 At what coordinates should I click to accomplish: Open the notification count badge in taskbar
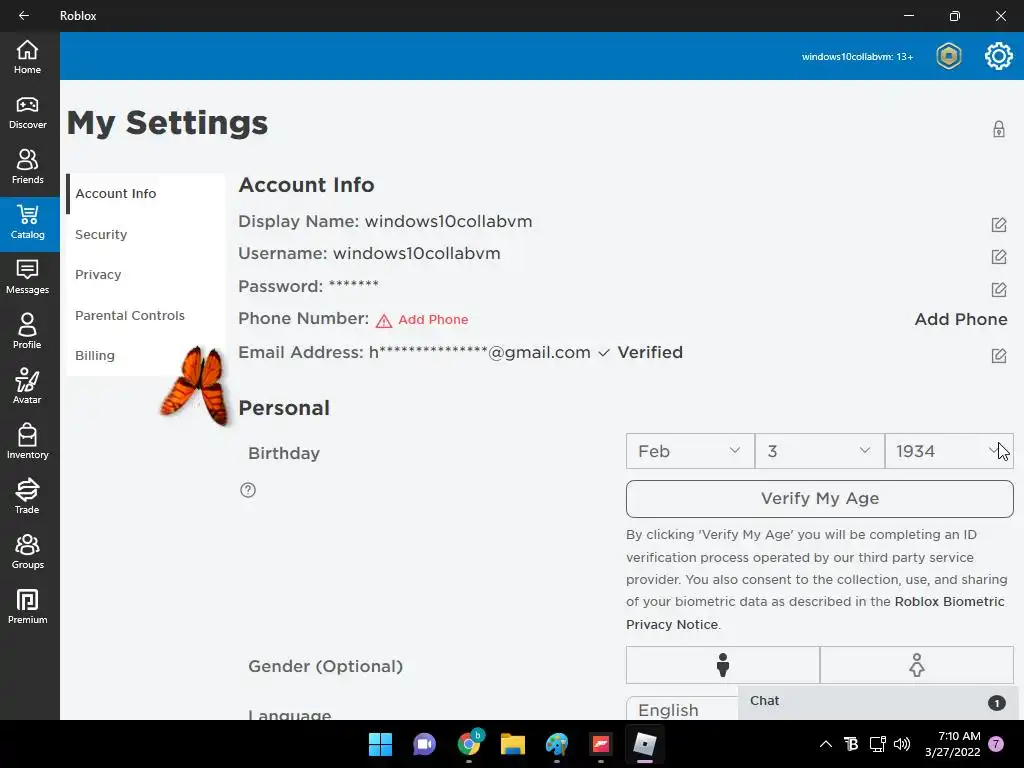point(996,744)
